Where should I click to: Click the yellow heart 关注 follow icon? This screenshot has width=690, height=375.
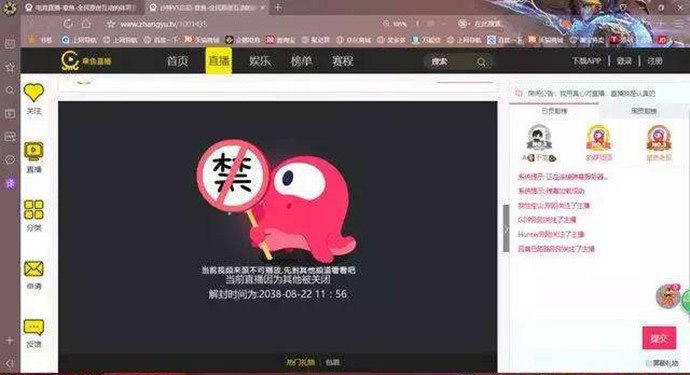point(34,92)
